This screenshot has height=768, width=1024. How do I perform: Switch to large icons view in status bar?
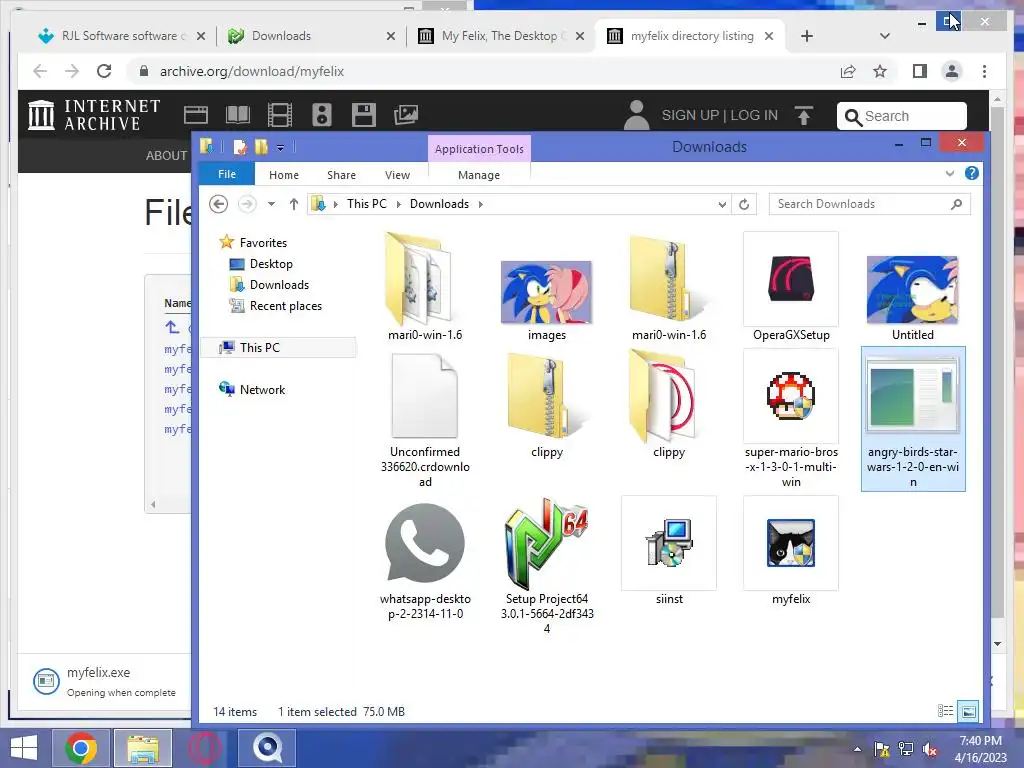click(x=968, y=711)
